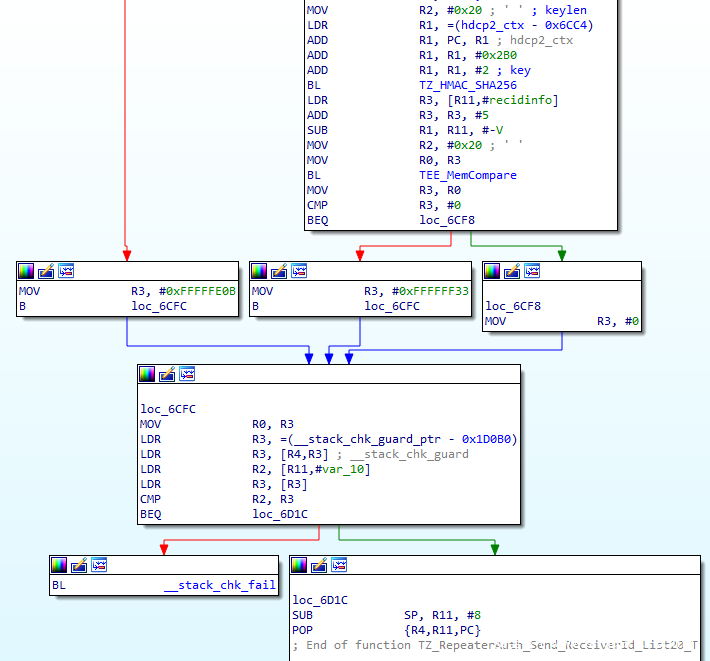
Task: Open color picker on the 0xFFFFFE0B node
Action: [x=26, y=271]
